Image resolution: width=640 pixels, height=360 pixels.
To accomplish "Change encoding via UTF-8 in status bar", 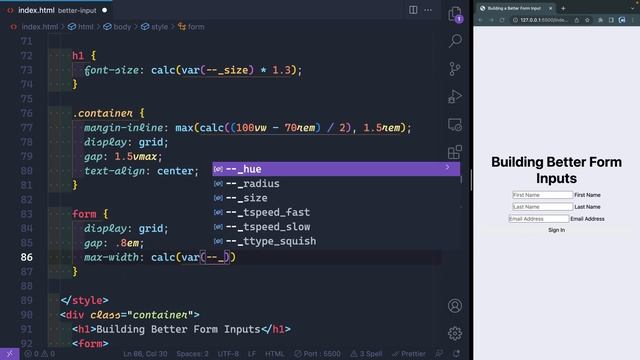I will tap(228, 354).
